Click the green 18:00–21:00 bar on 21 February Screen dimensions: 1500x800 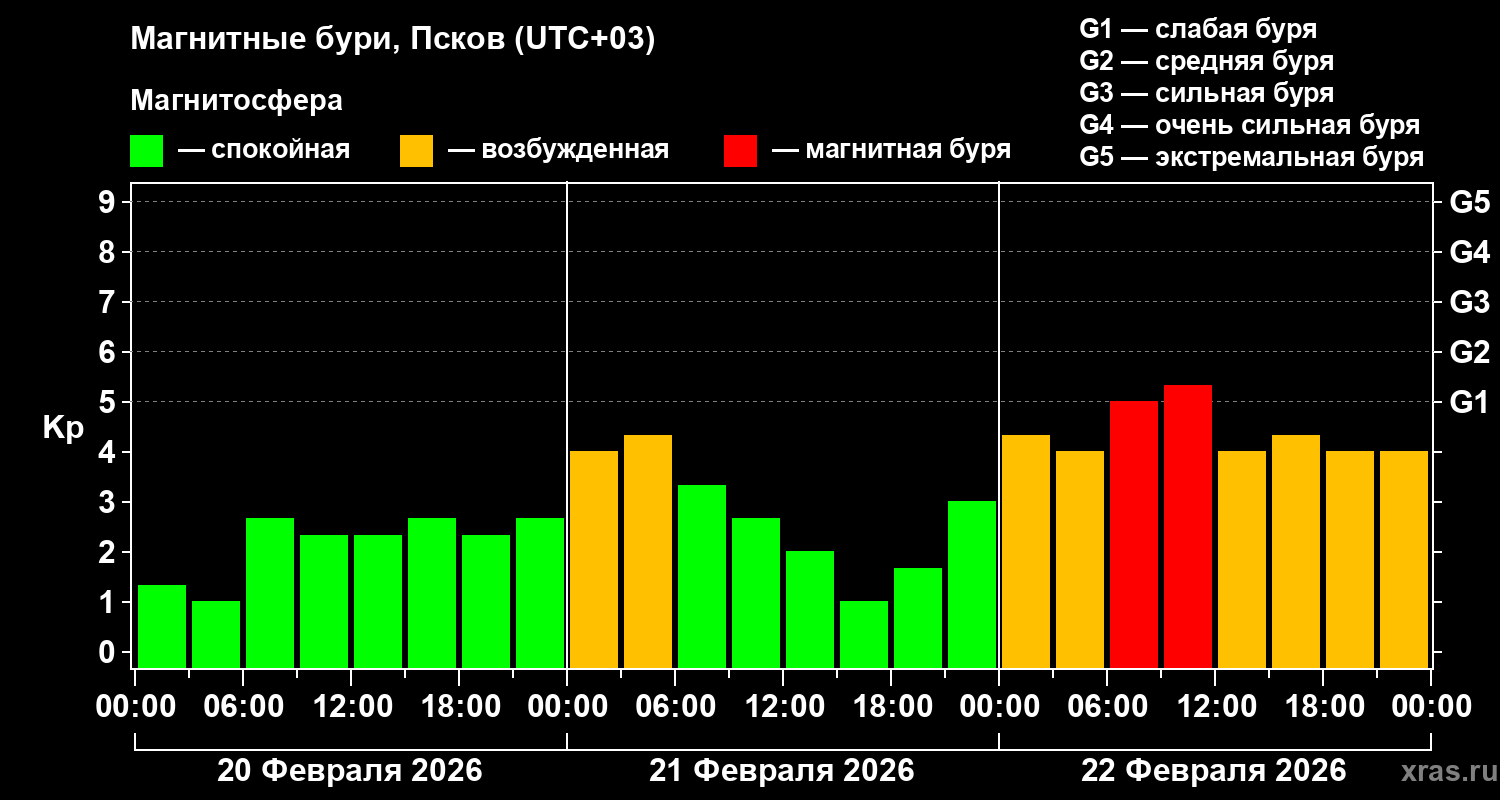click(x=918, y=617)
